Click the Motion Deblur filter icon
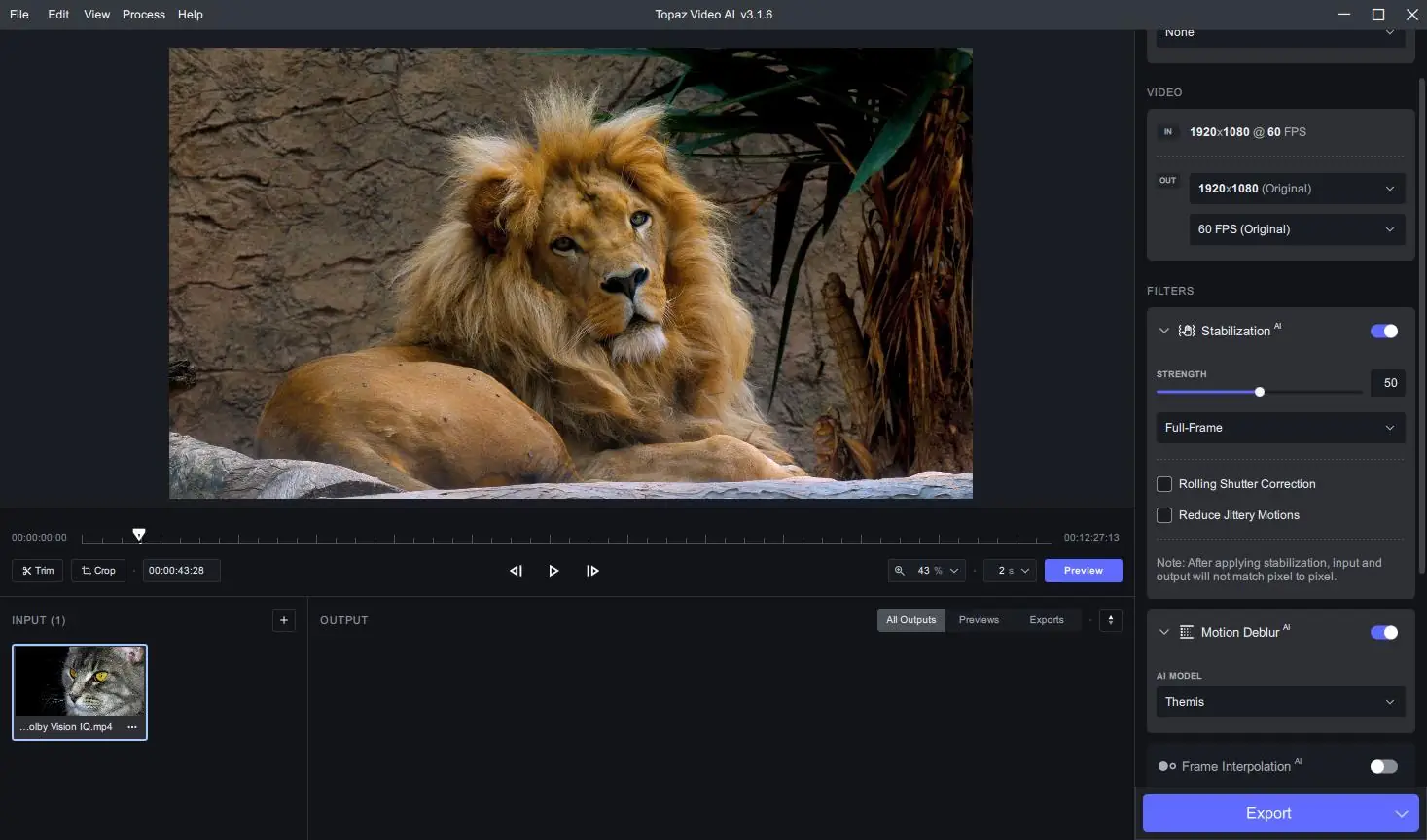Screen dimensions: 1427x840 tap(1187, 632)
